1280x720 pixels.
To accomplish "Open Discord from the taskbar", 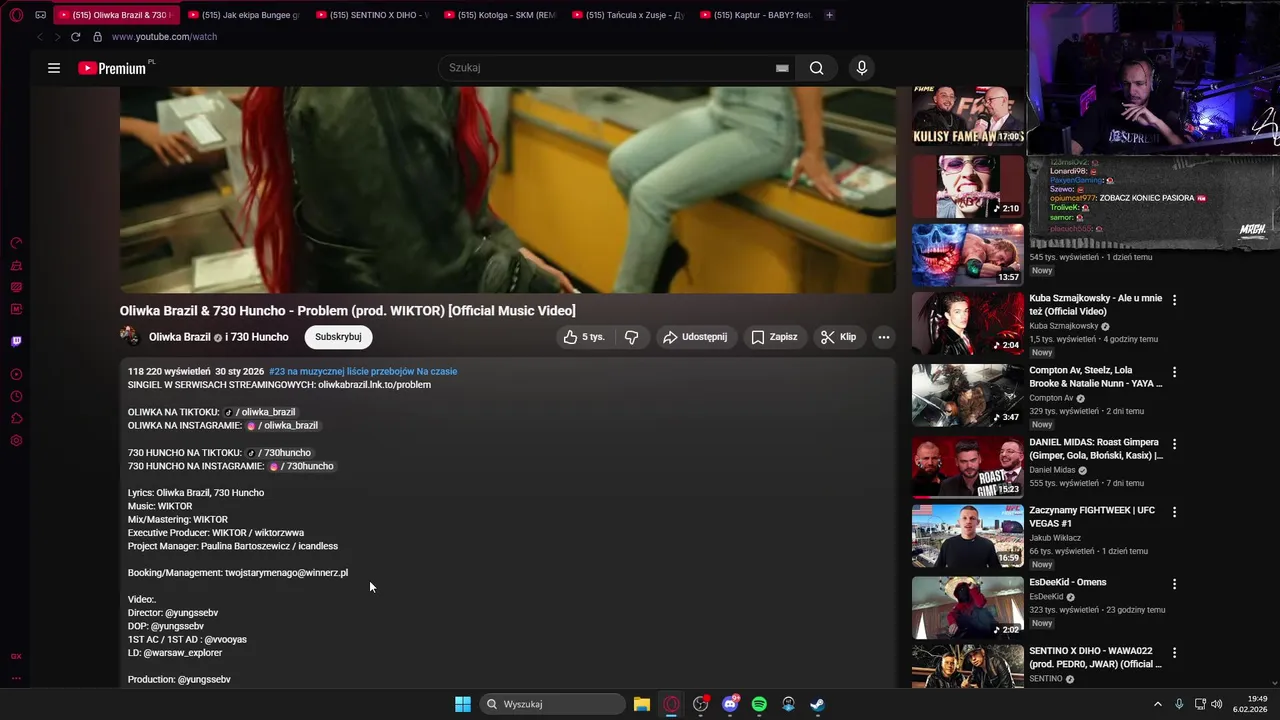I will point(730,704).
